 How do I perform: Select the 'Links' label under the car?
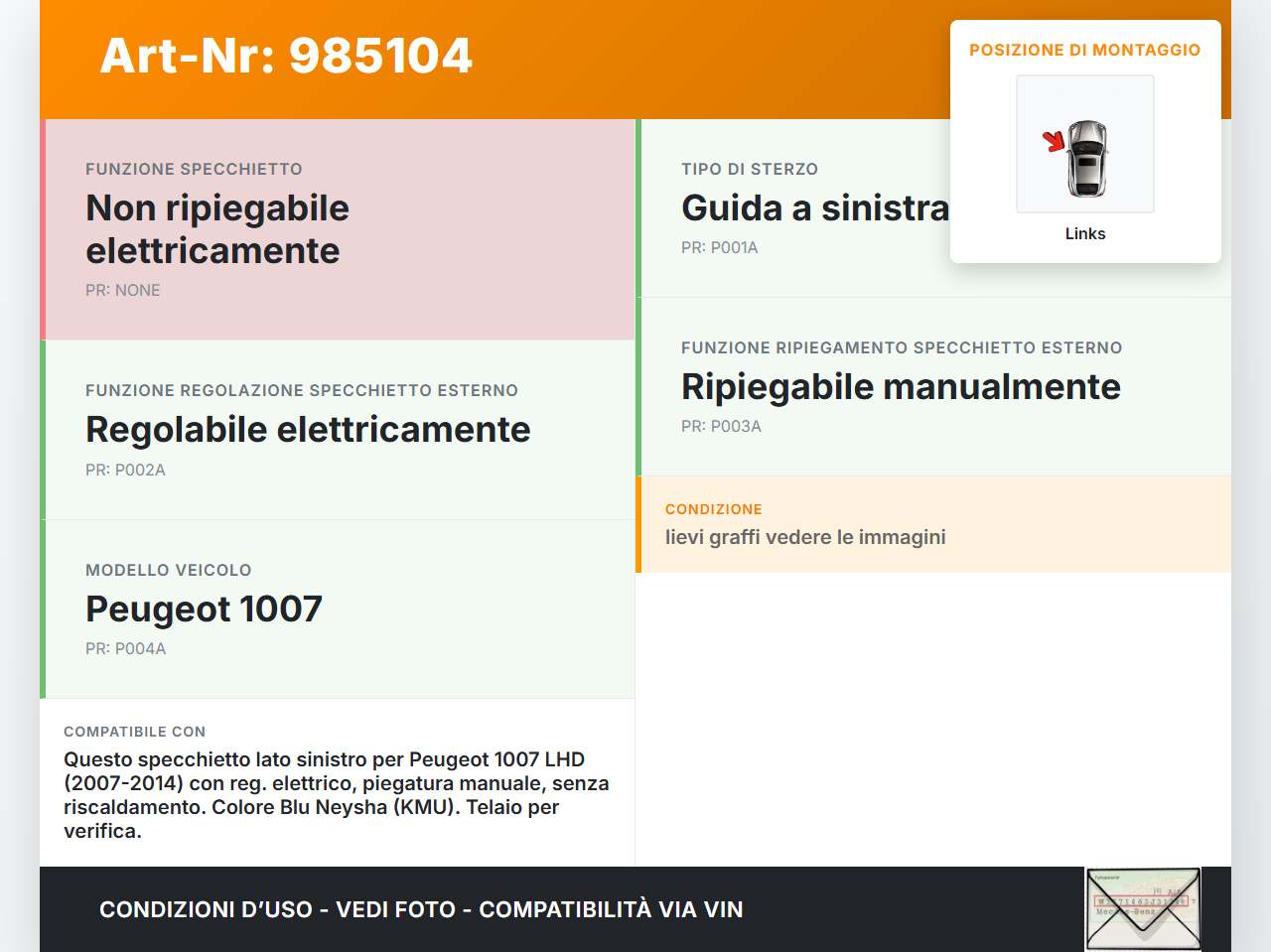(x=1084, y=233)
